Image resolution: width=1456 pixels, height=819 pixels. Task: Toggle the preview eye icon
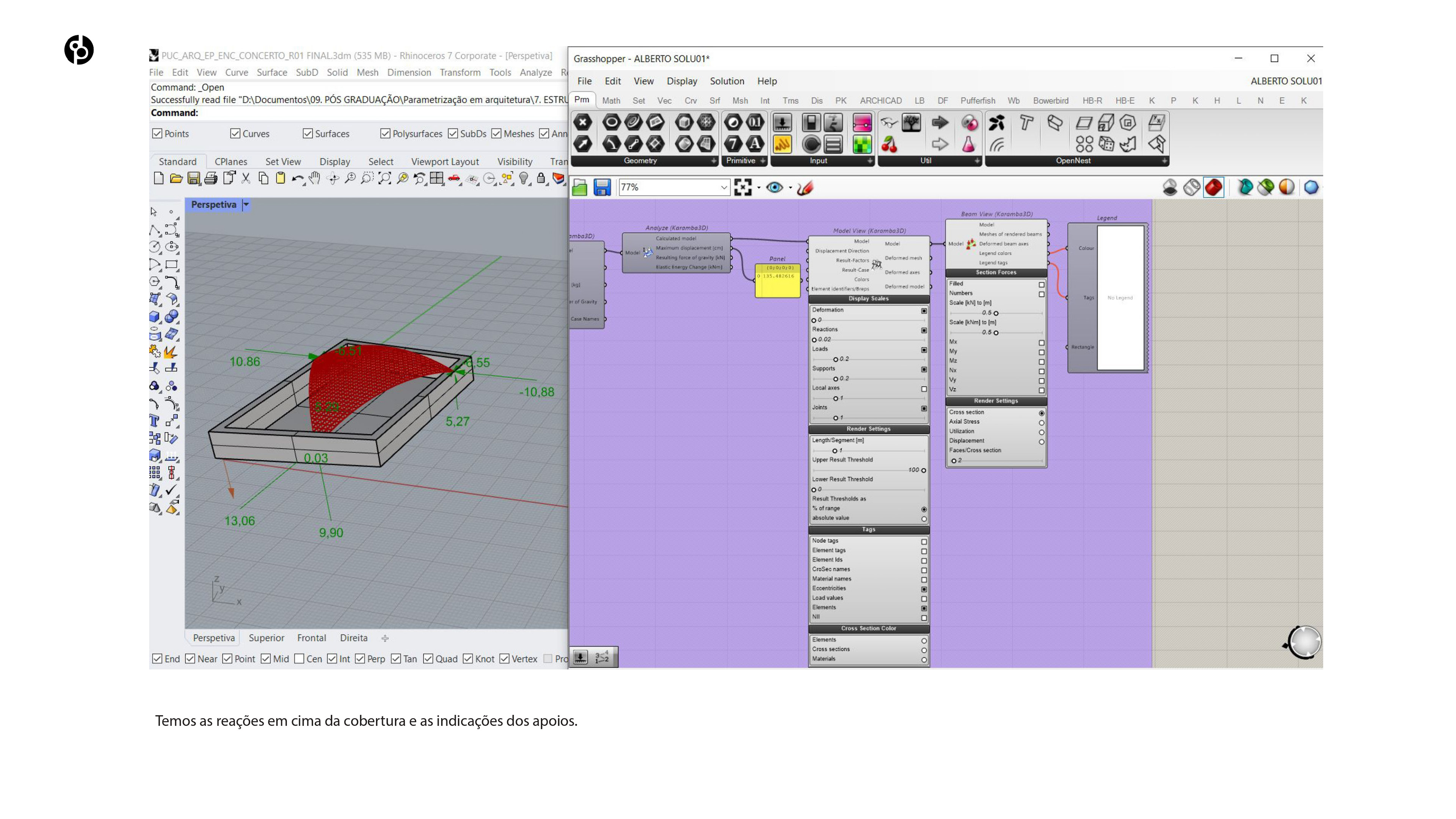tap(774, 188)
